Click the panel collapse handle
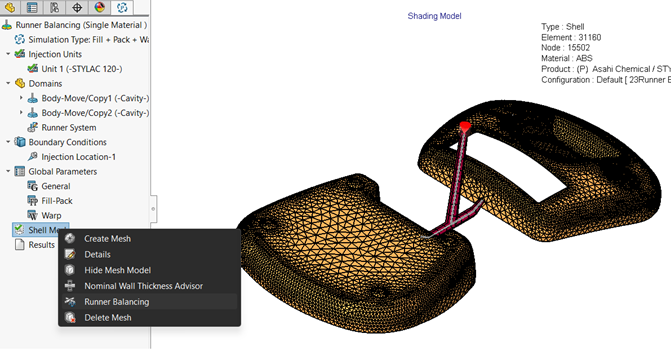Screen dimensions: 671x360 point(153,209)
